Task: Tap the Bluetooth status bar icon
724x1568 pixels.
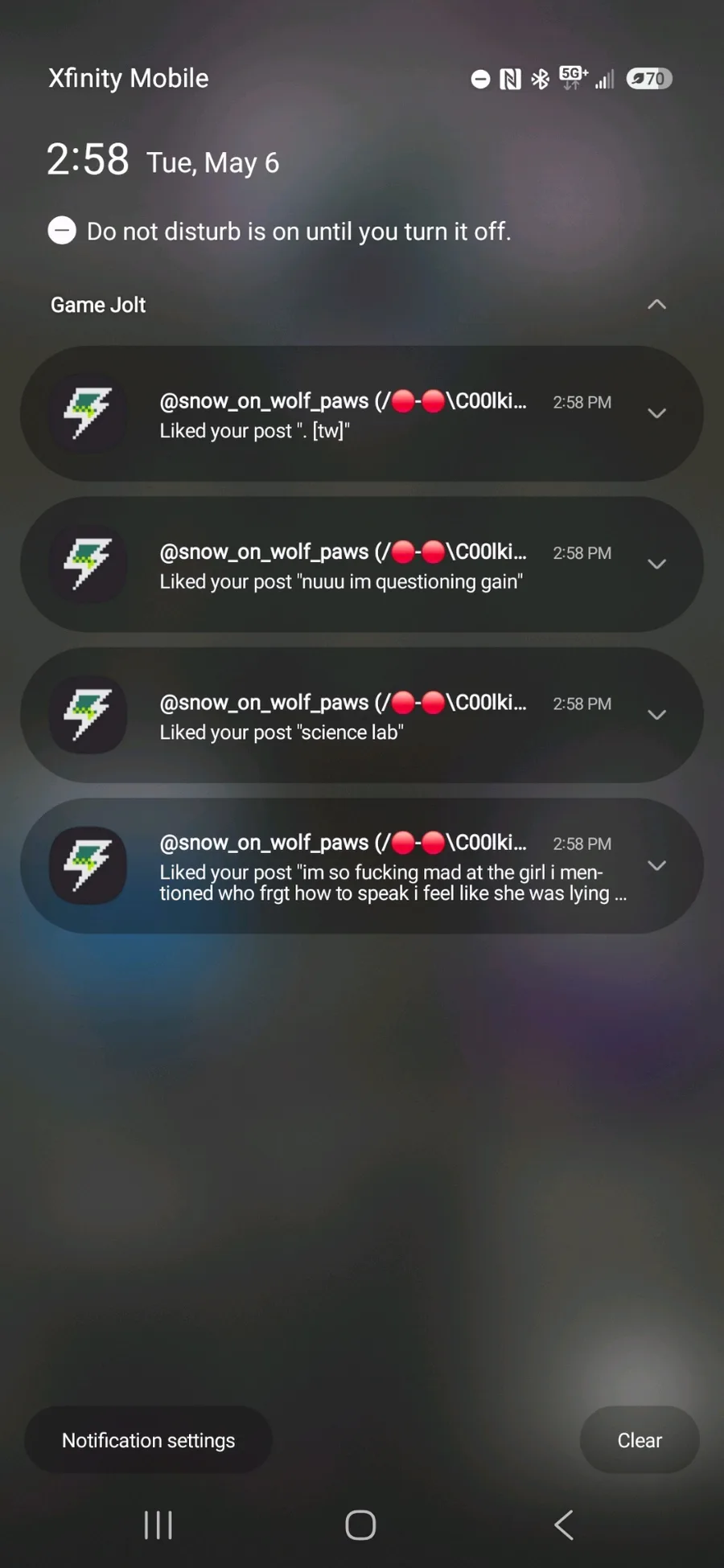Action: [x=540, y=79]
